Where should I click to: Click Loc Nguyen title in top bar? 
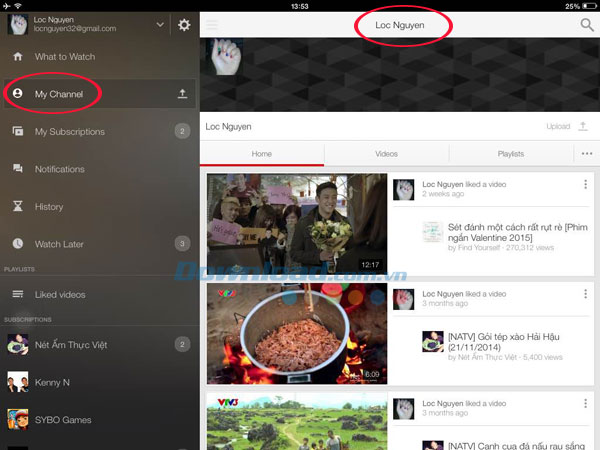click(x=399, y=25)
